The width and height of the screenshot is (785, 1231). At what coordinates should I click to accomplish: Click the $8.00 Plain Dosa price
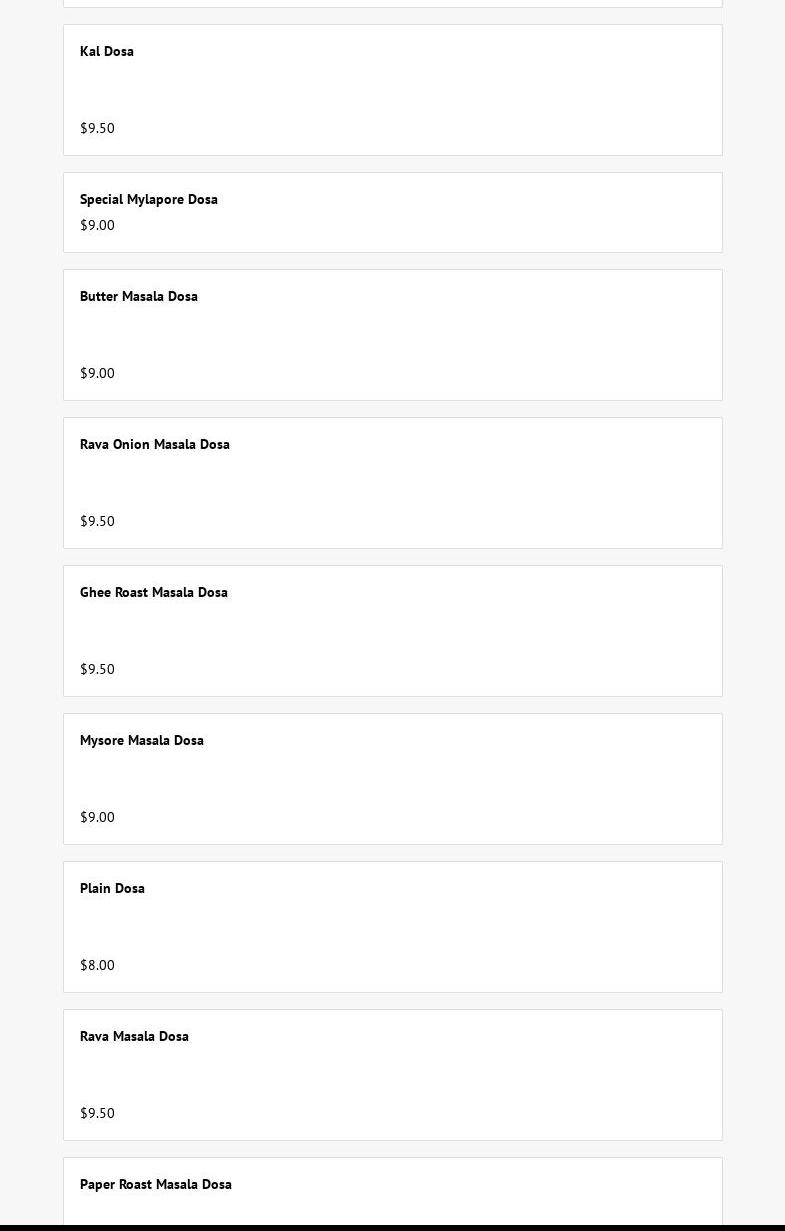[98, 966]
